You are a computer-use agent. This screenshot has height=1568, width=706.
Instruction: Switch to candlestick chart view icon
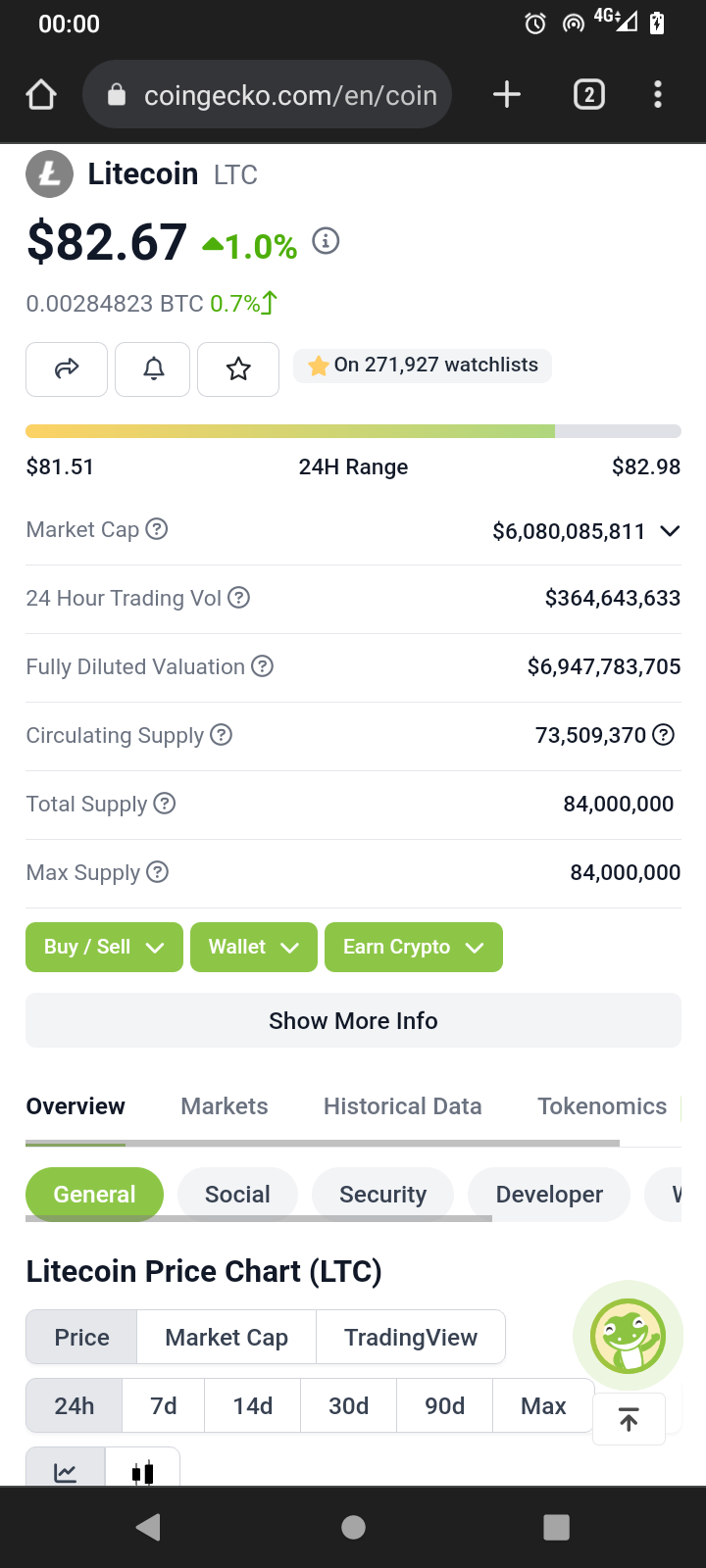[x=142, y=1468]
